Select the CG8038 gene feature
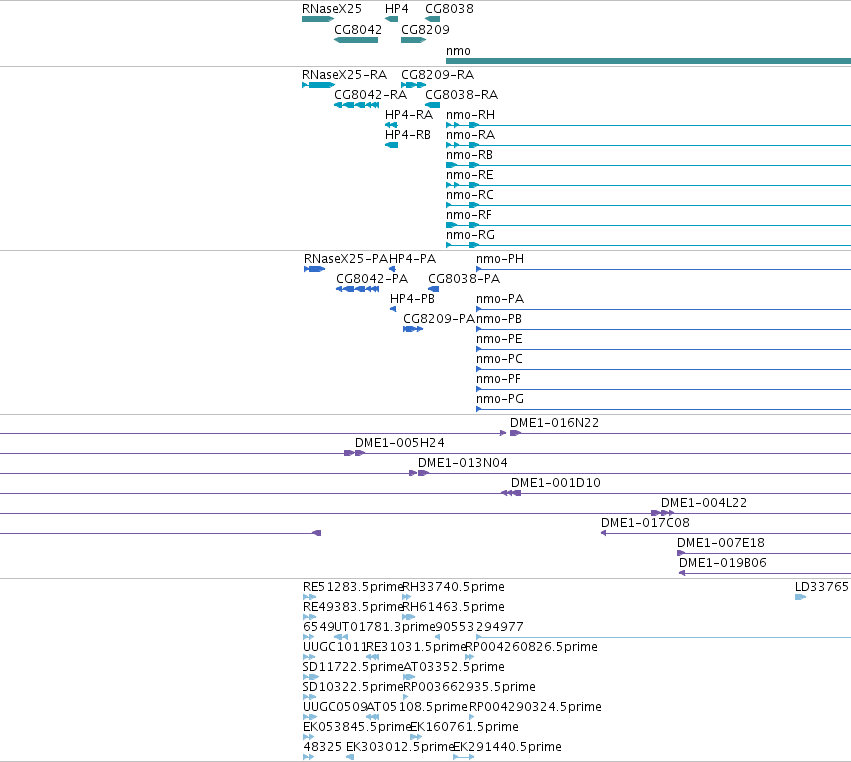 point(433,20)
